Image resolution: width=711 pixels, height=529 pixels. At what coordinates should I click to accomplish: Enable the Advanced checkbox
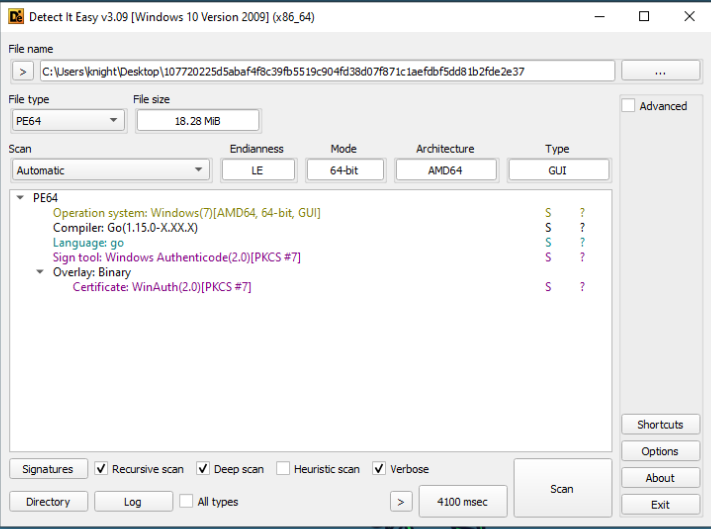coord(628,106)
